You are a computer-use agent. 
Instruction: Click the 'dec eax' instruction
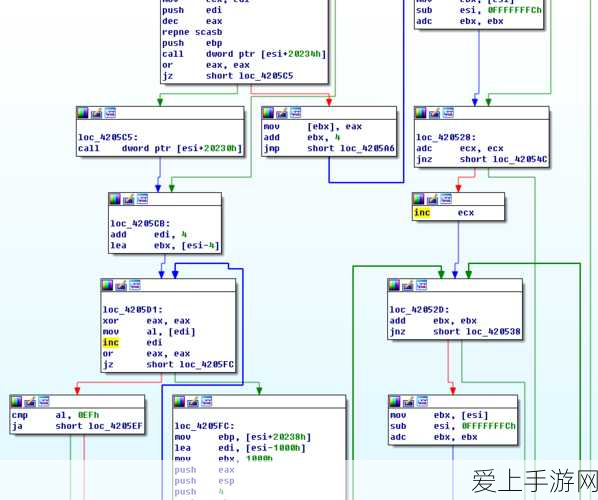point(192,21)
